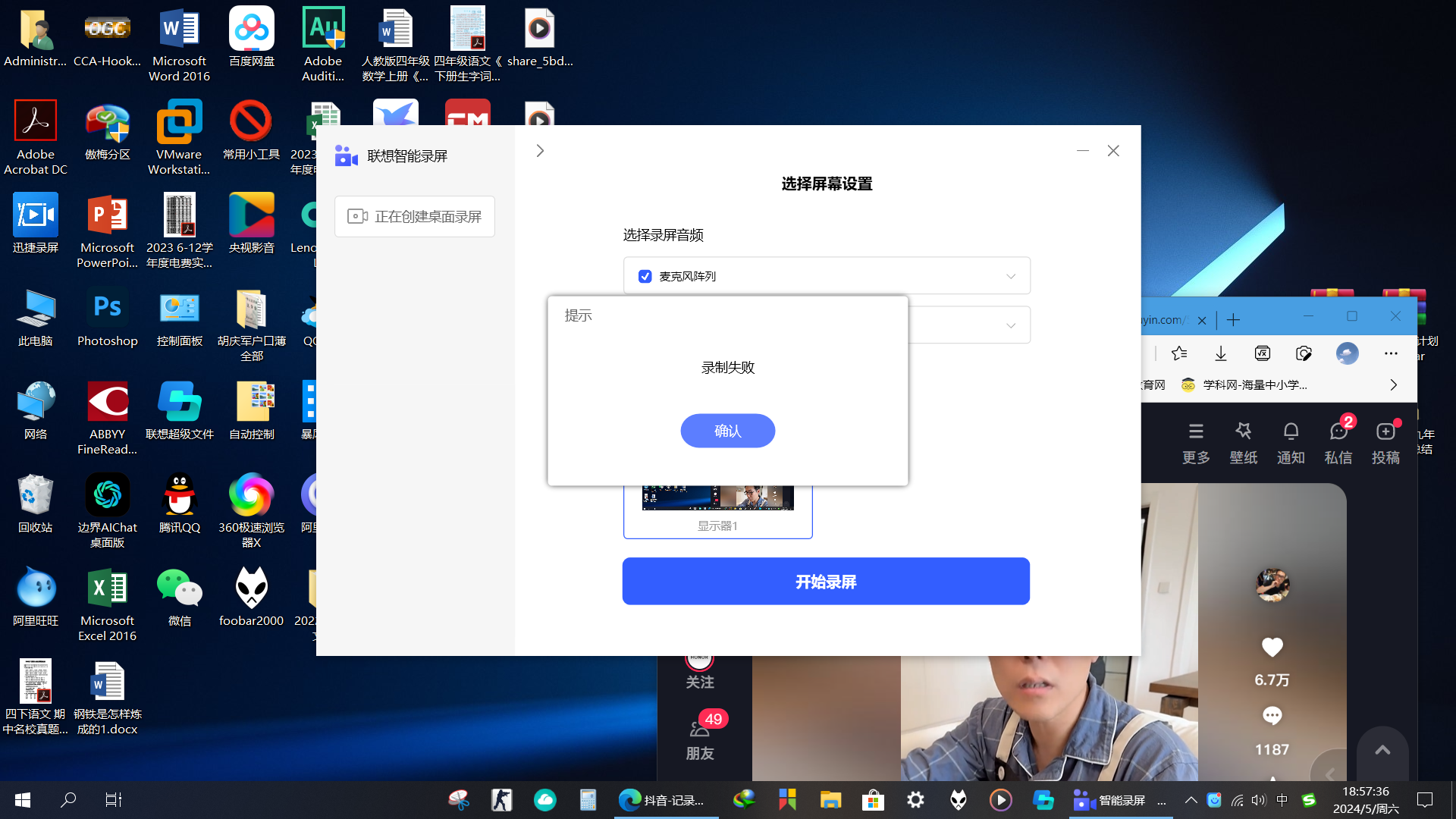
Task: Click the volume speaker tray icon
Action: pos(1259,800)
